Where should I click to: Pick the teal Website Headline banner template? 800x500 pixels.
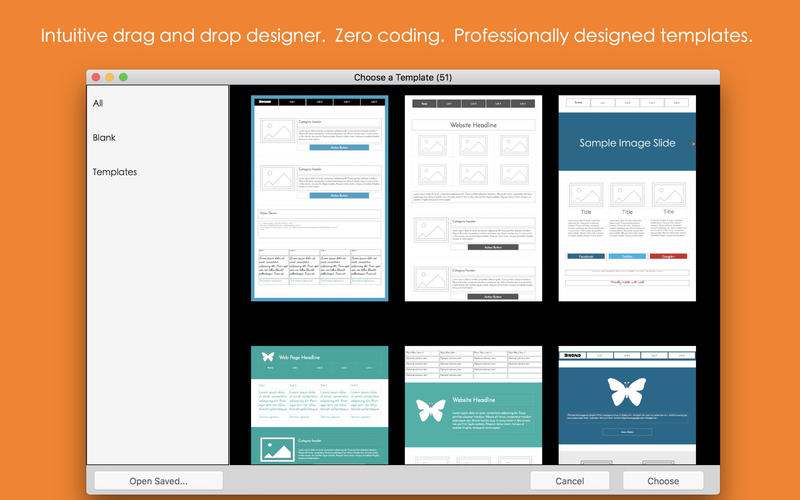[473, 405]
